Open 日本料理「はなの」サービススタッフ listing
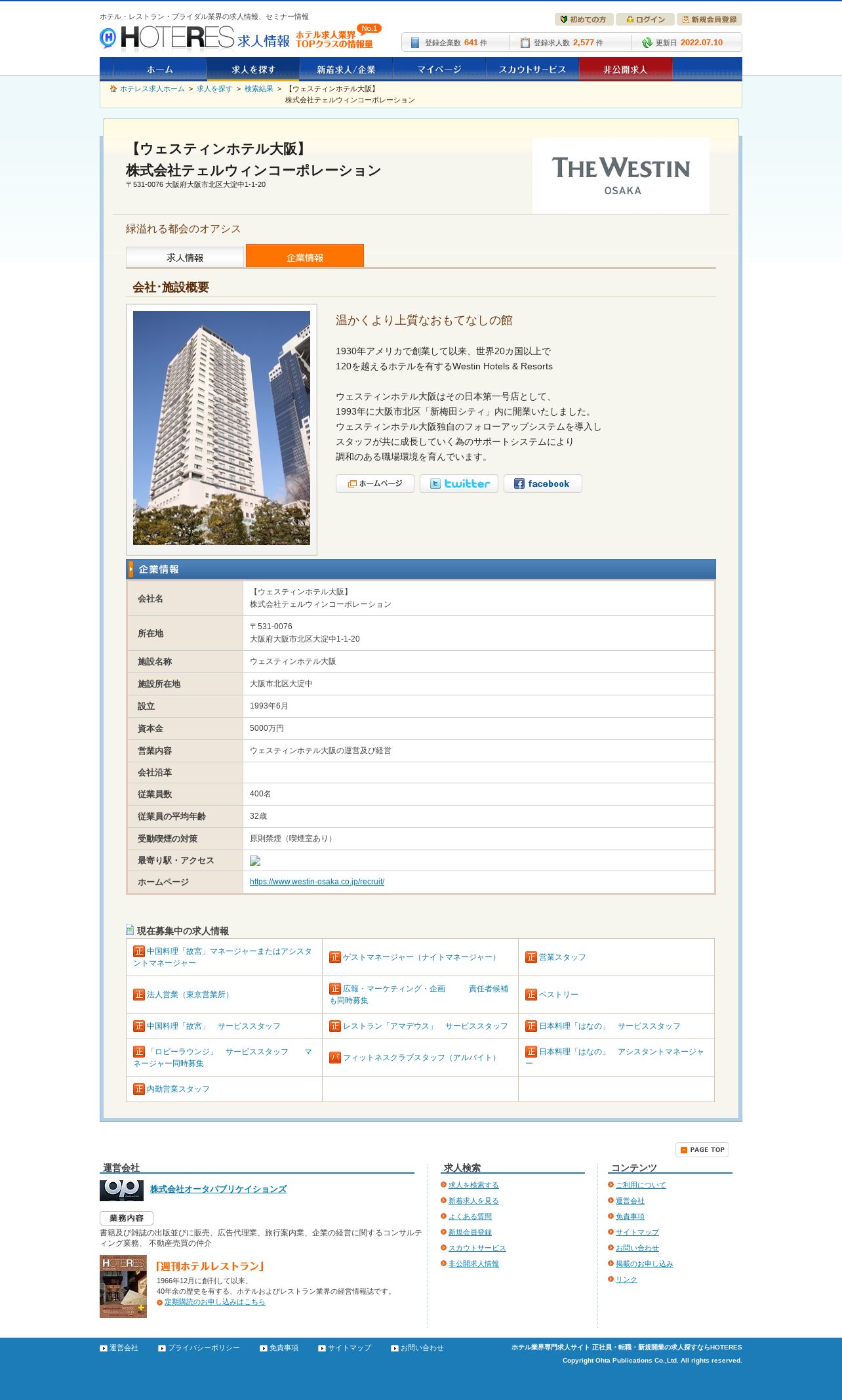This screenshot has height=1400, width=842. point(610,1026)
